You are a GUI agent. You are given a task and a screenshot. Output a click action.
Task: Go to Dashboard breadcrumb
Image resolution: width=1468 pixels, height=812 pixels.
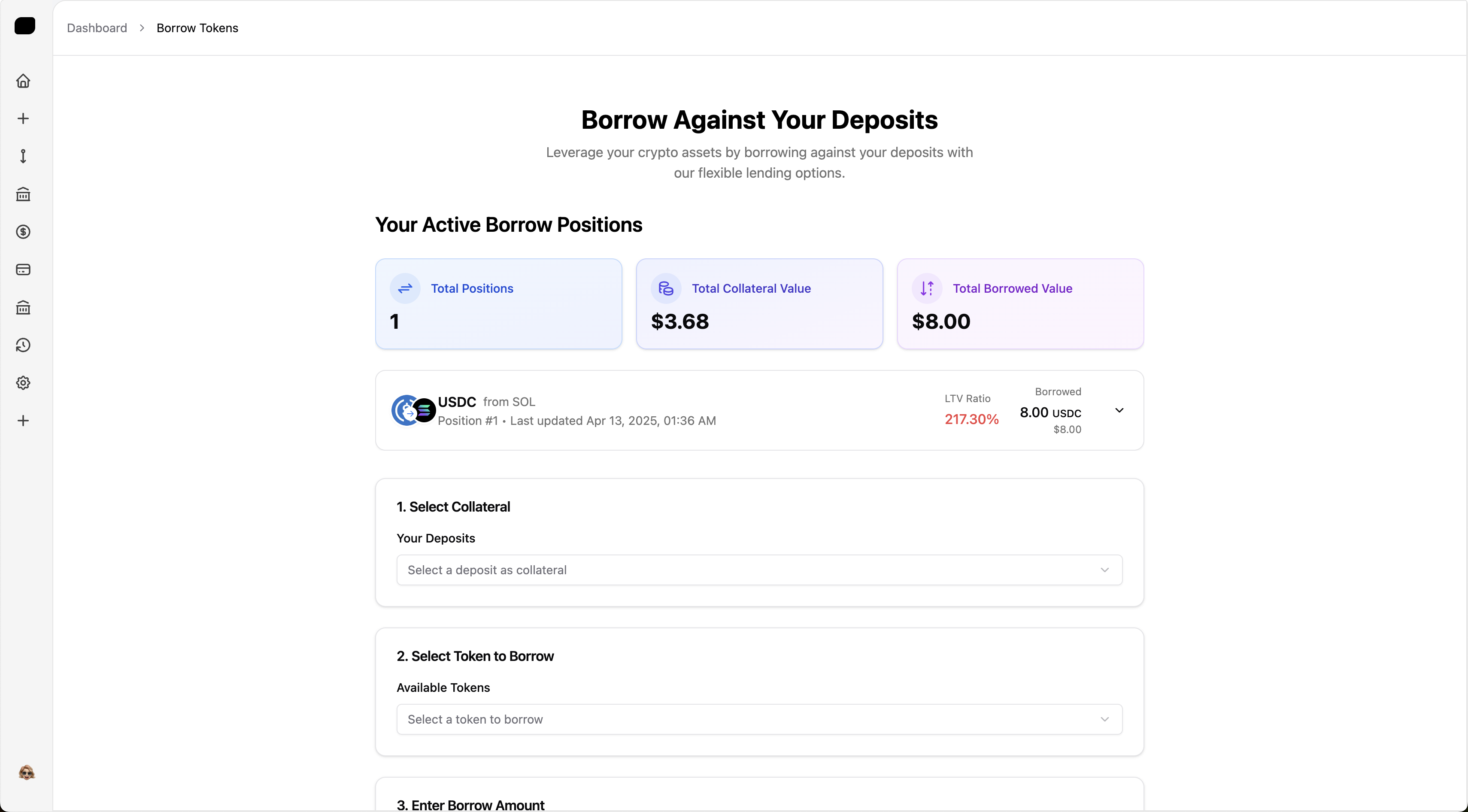[x=97, y=28]
